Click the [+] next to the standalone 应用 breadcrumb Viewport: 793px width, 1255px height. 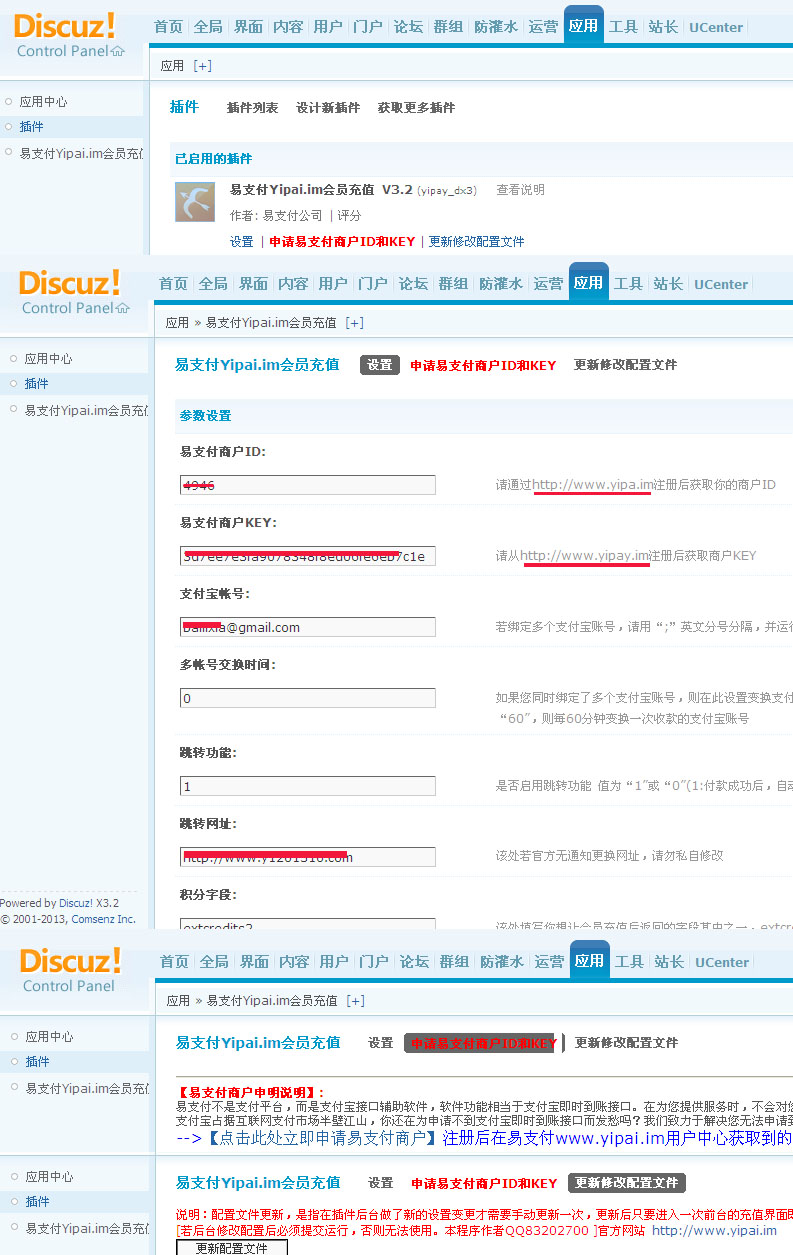[x=202, y=66]
